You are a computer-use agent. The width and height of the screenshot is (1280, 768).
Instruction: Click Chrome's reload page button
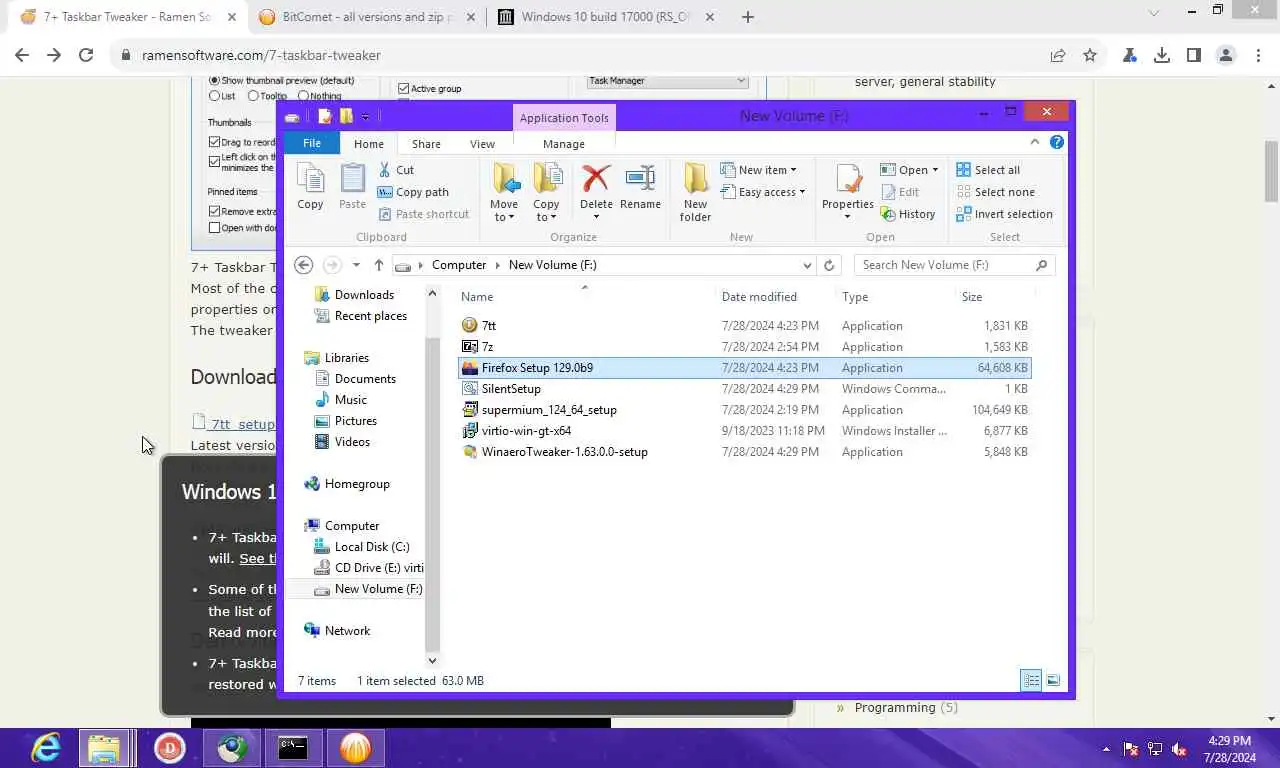coord(86,55)
